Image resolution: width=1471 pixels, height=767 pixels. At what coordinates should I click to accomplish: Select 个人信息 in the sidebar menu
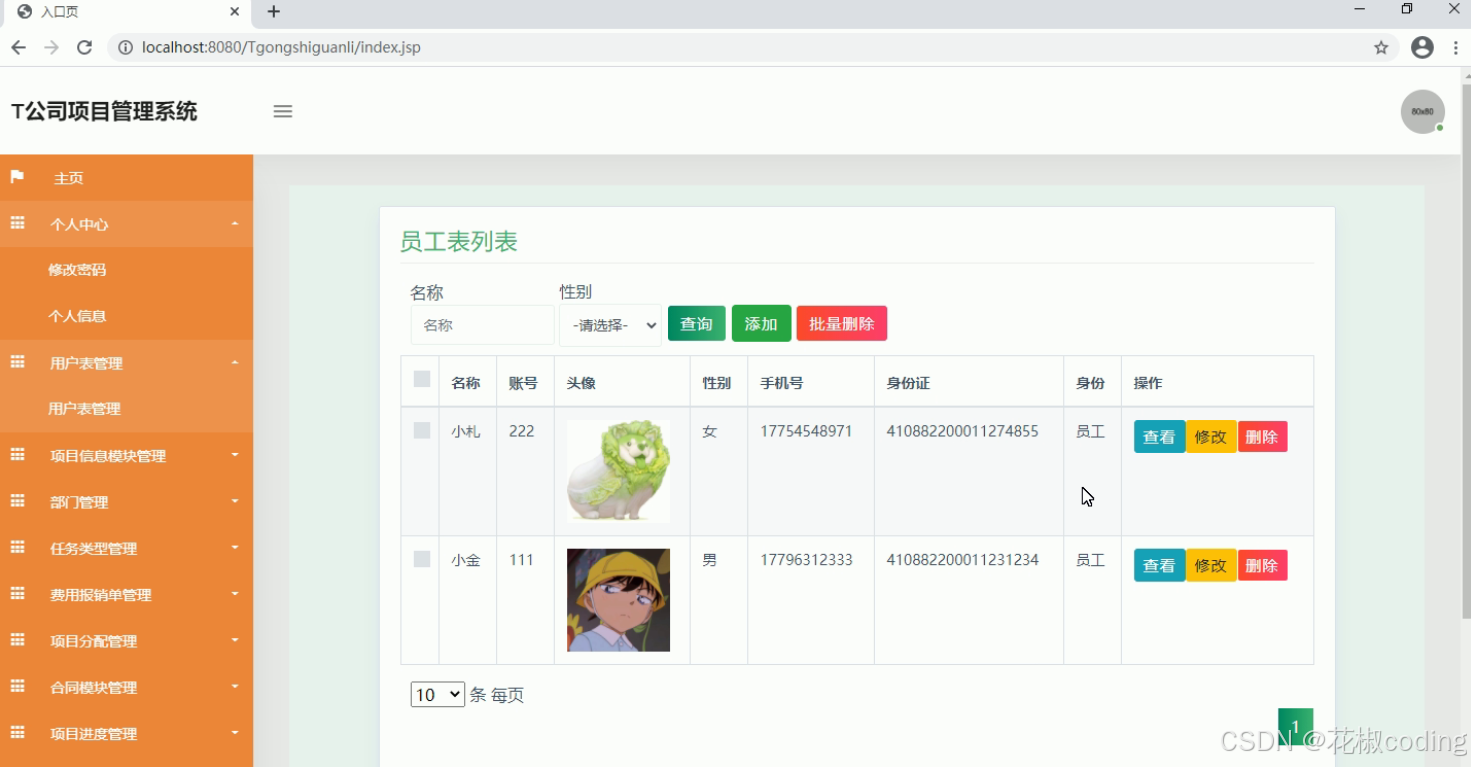[x=79, y=315]
